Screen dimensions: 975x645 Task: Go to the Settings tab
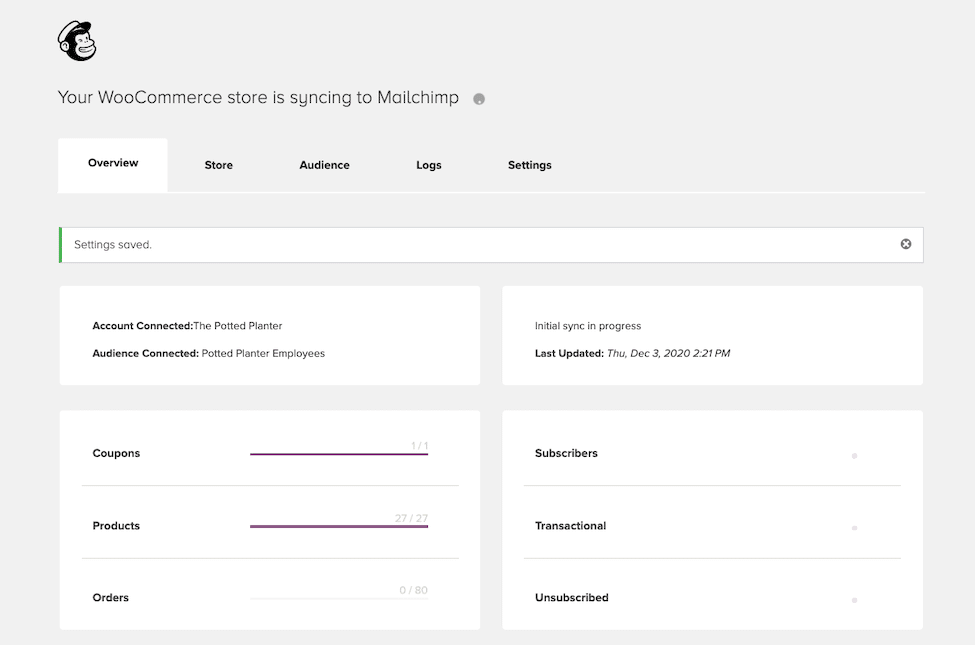coord(529,165)
